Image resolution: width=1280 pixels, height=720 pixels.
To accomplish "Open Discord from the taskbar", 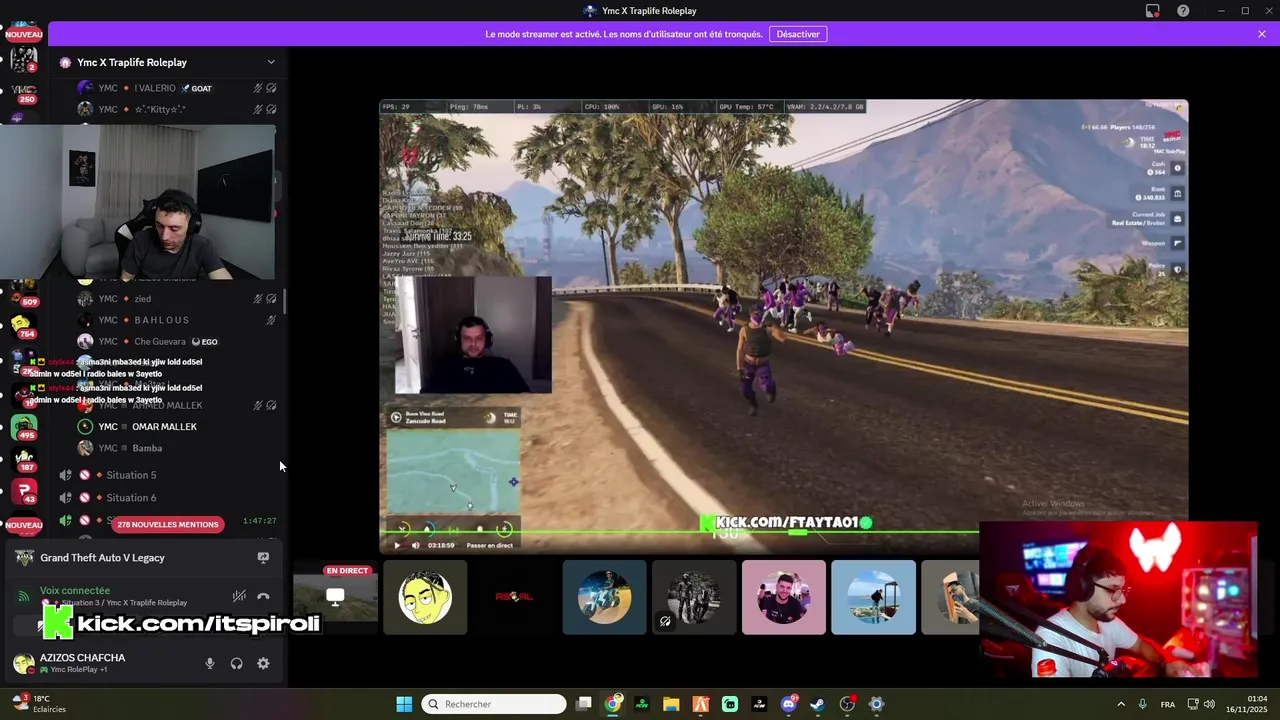I will 789,704.
